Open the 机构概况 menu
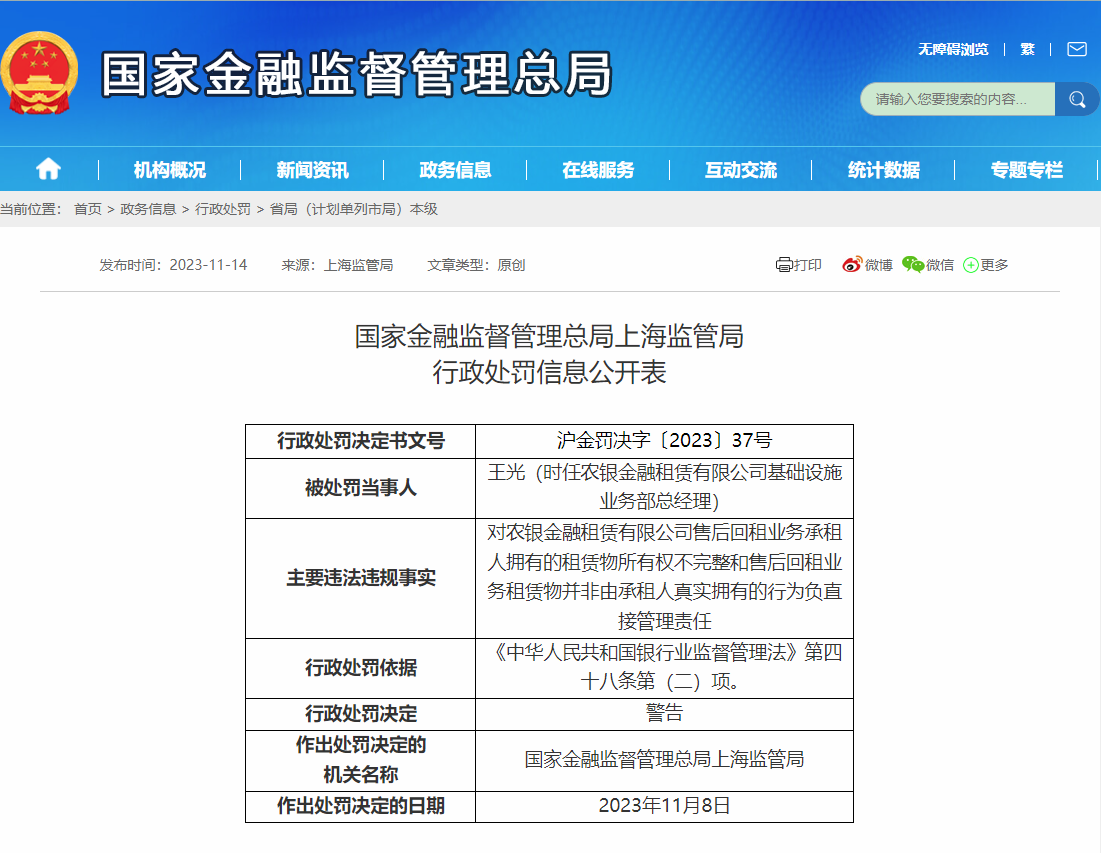Image resolution: width=1101 pixels, height=853 pixels. (x=170, y=170)
